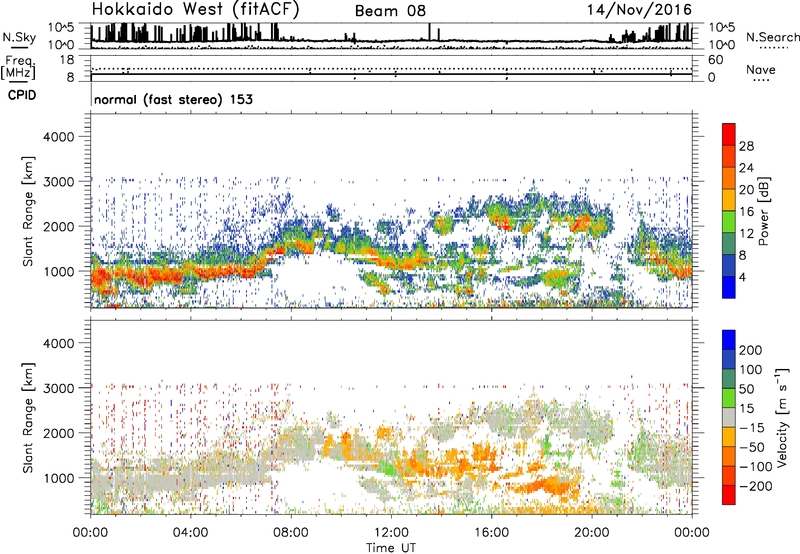
Task: Click the '4' power colorbar tick
Action: [x=742, y=277]
